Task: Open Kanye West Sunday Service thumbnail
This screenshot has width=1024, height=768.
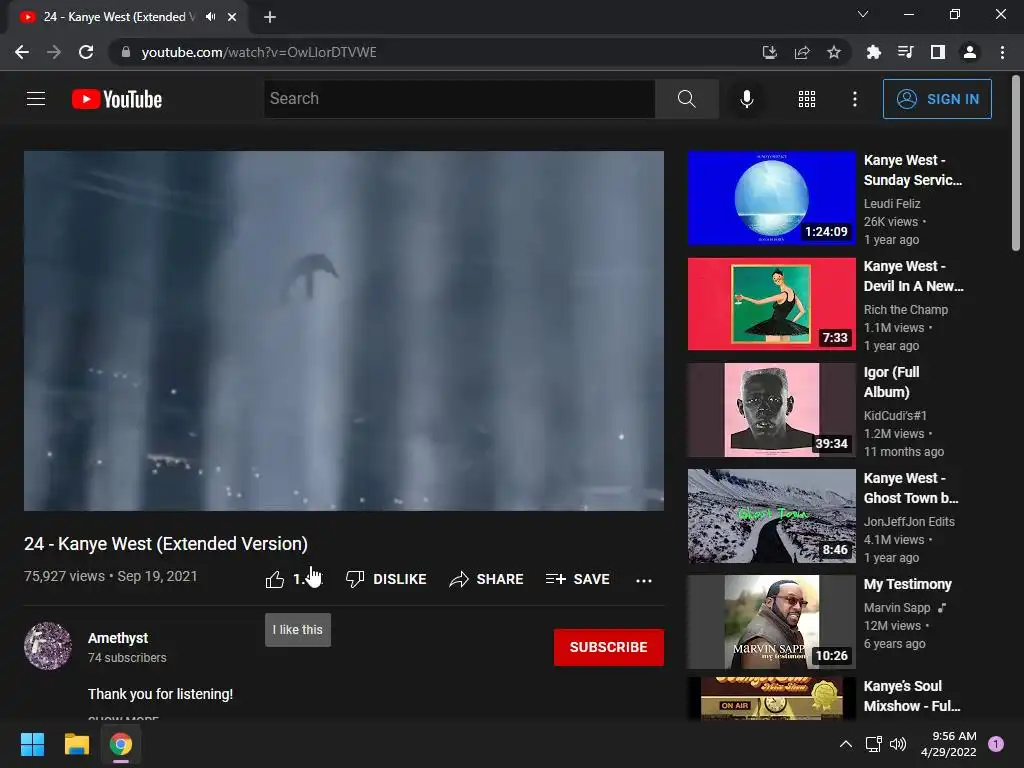Action: pyautogui.click(x=772, y=198)
